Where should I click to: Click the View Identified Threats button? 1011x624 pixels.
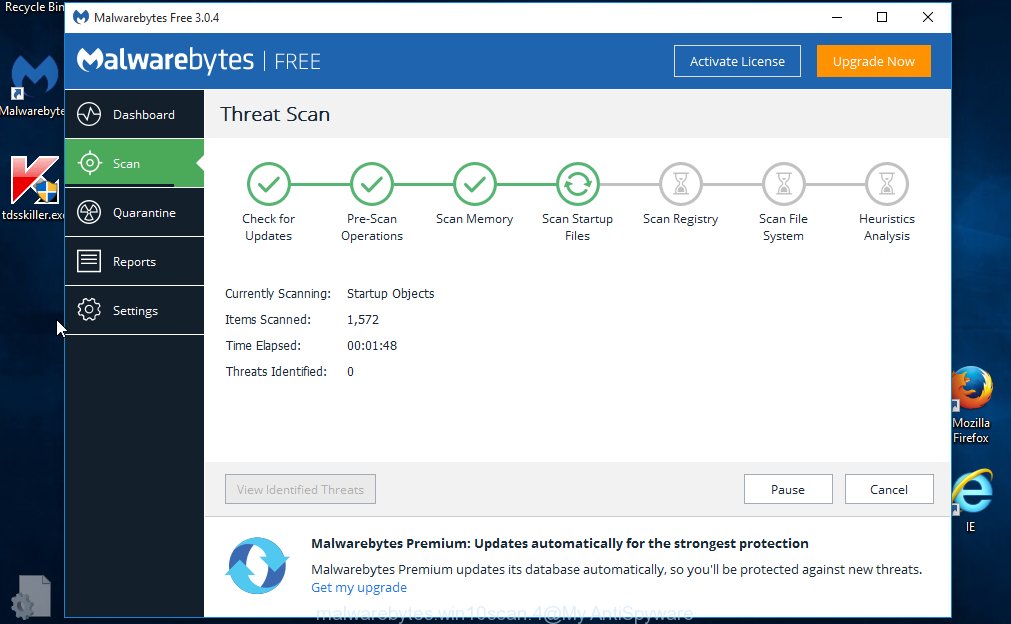click(x=300, y=489)
